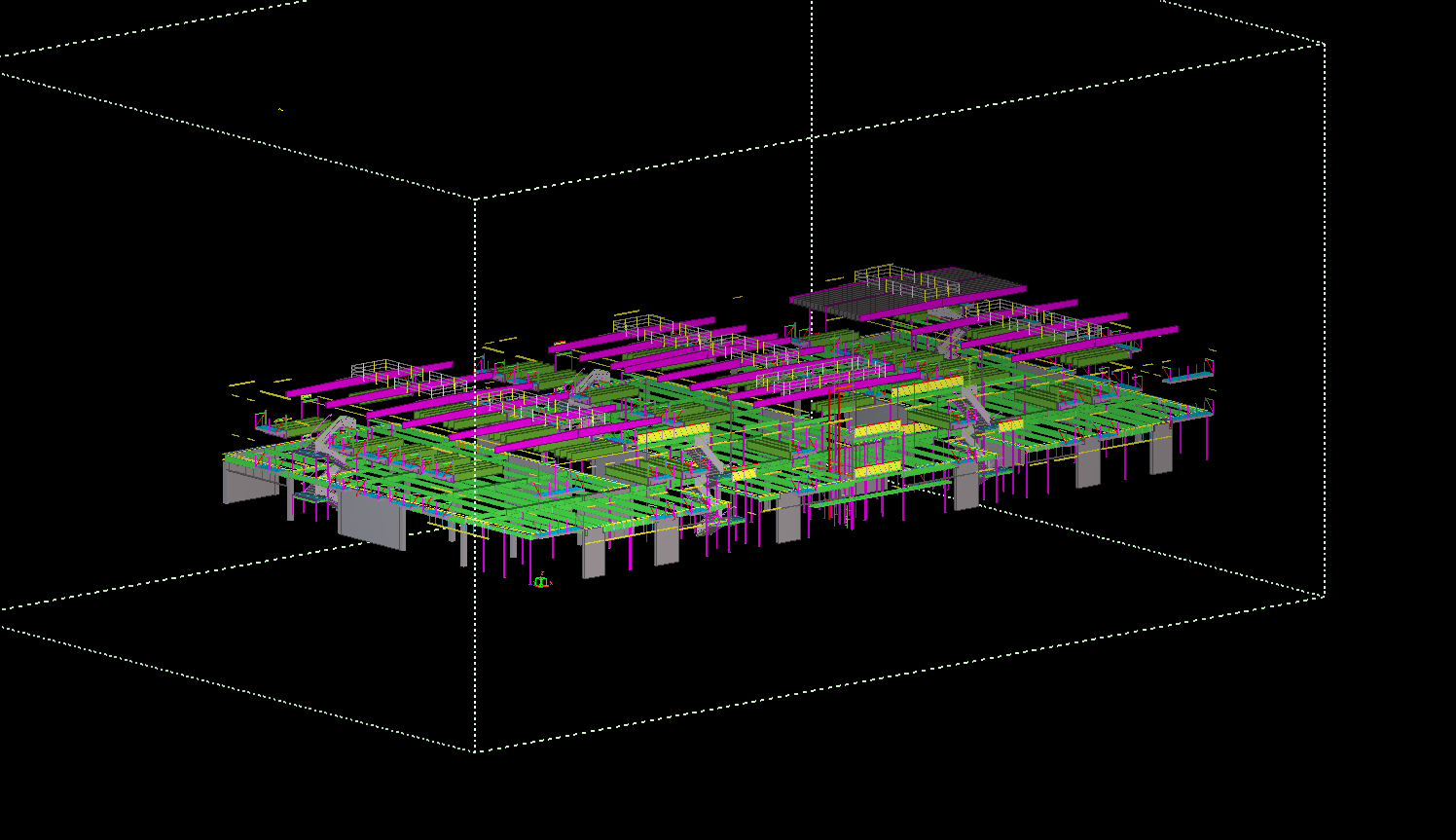Click bottom front corner of work area box
The width and height of the screenshot is (1456, 840).
[x=476, y=750]
